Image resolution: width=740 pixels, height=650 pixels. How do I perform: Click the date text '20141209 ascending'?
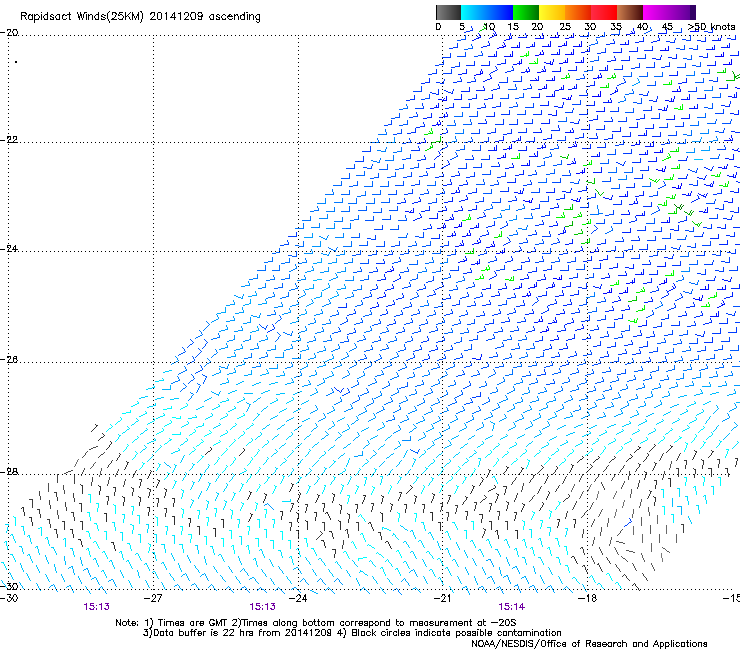pyautogui.click(x=205, y=17)
